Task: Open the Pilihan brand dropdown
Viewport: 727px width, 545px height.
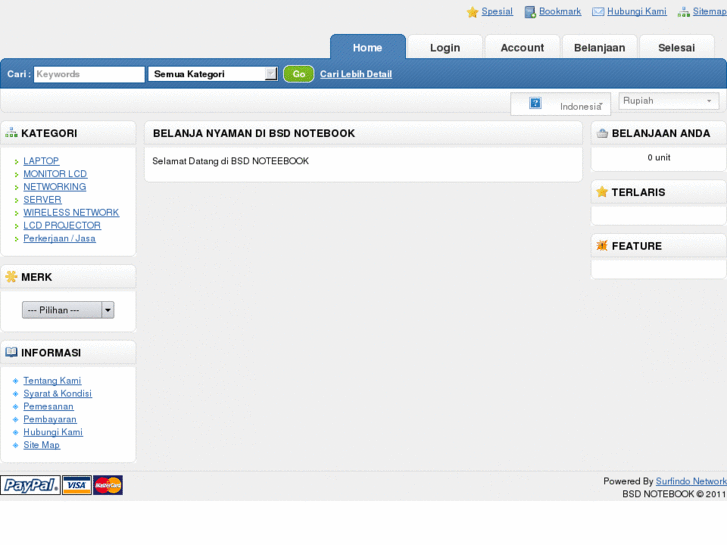Action: [x=68, y=310]
